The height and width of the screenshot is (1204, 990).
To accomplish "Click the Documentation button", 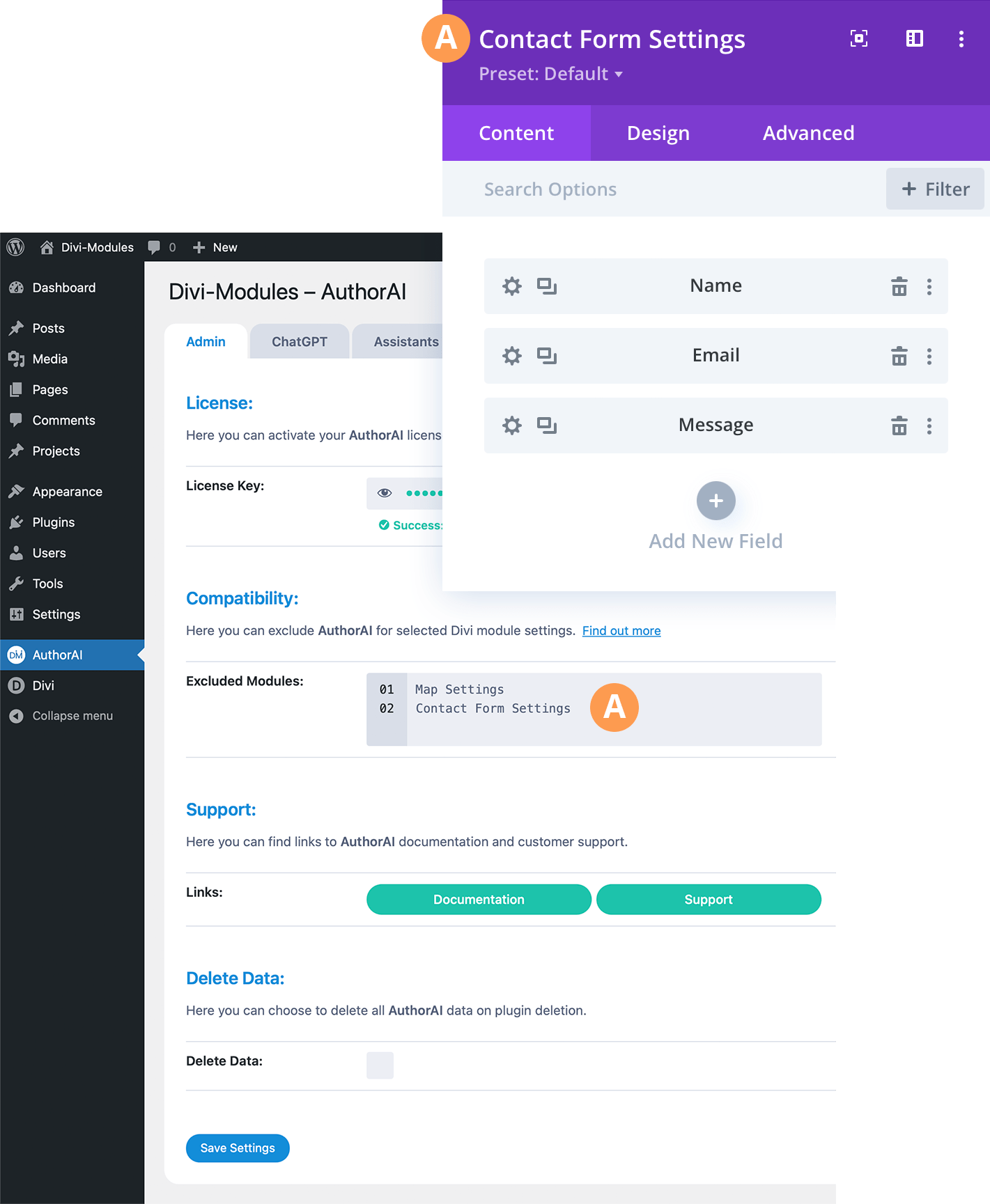I will [x=479, y=900].
